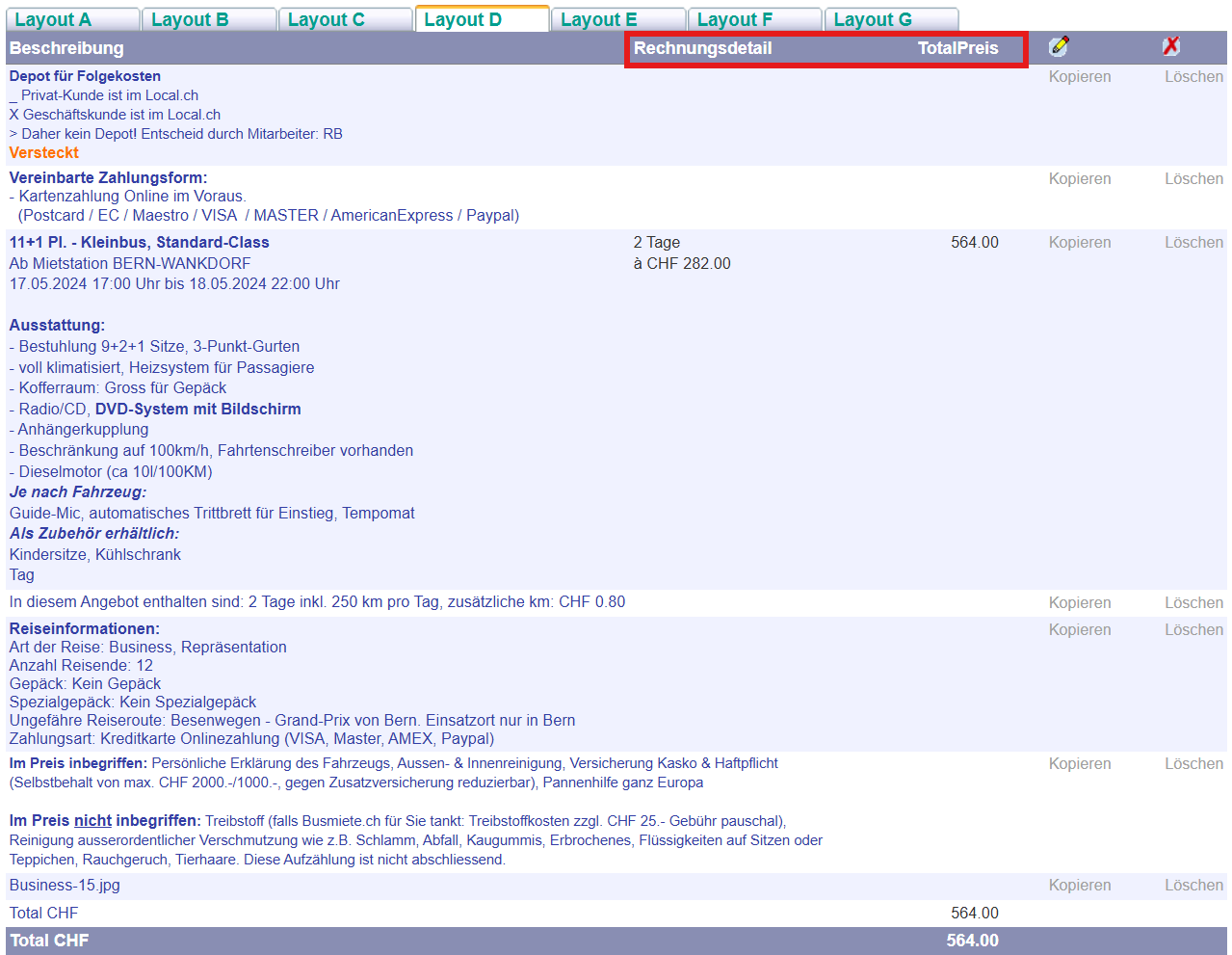Click the Business-15.jpg file name

pyautogui.click(x=65, y=886)
